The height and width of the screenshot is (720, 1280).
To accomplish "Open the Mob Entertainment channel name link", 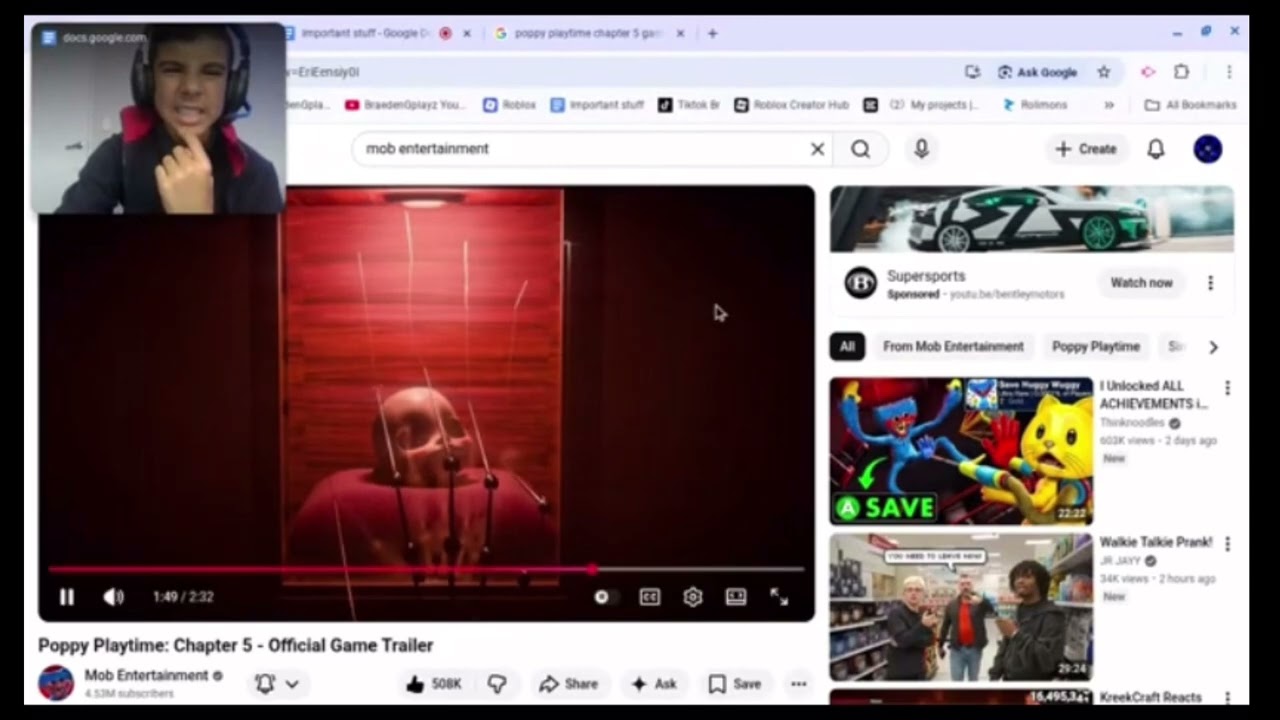I will [146, 676].
